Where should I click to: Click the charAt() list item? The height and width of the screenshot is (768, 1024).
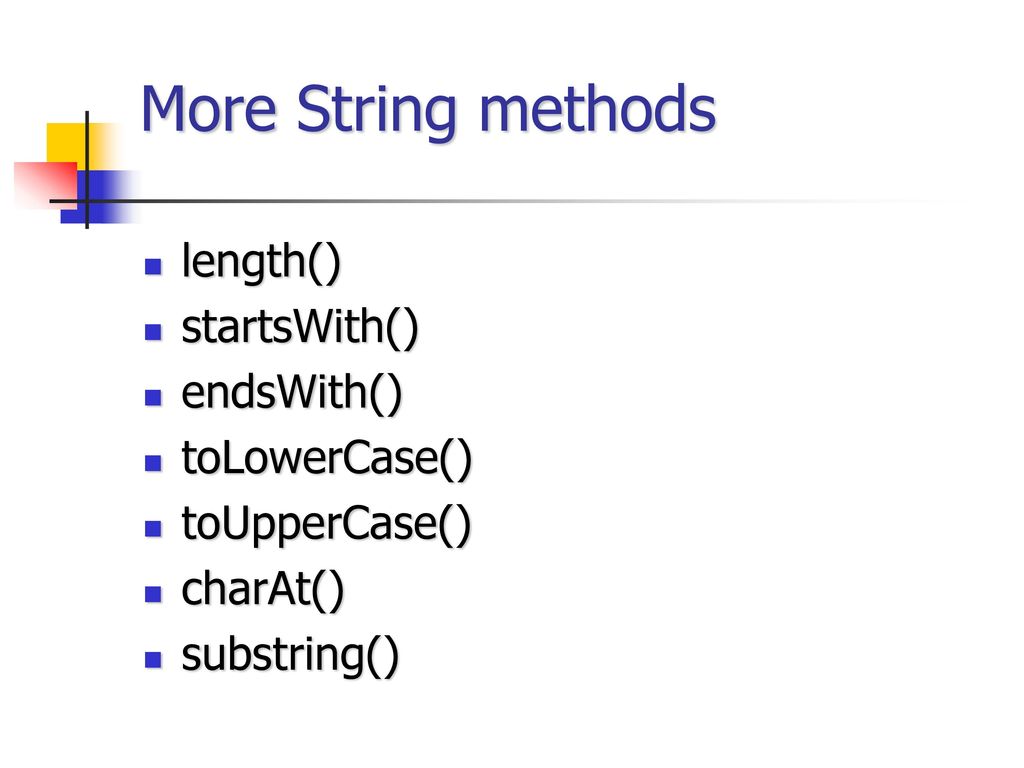click(262, 589)
